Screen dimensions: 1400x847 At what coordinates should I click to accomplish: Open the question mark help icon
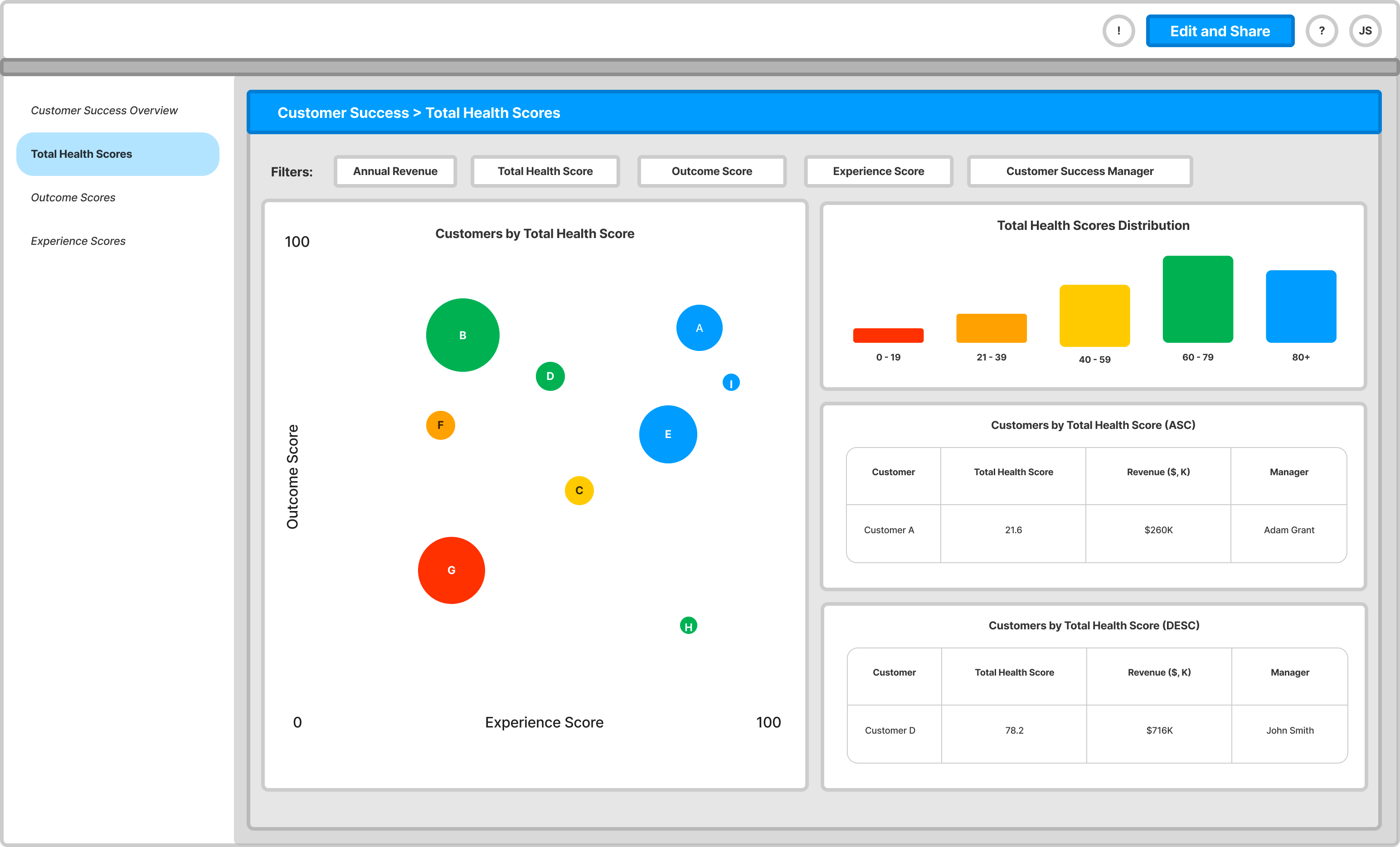[1321, 31]
